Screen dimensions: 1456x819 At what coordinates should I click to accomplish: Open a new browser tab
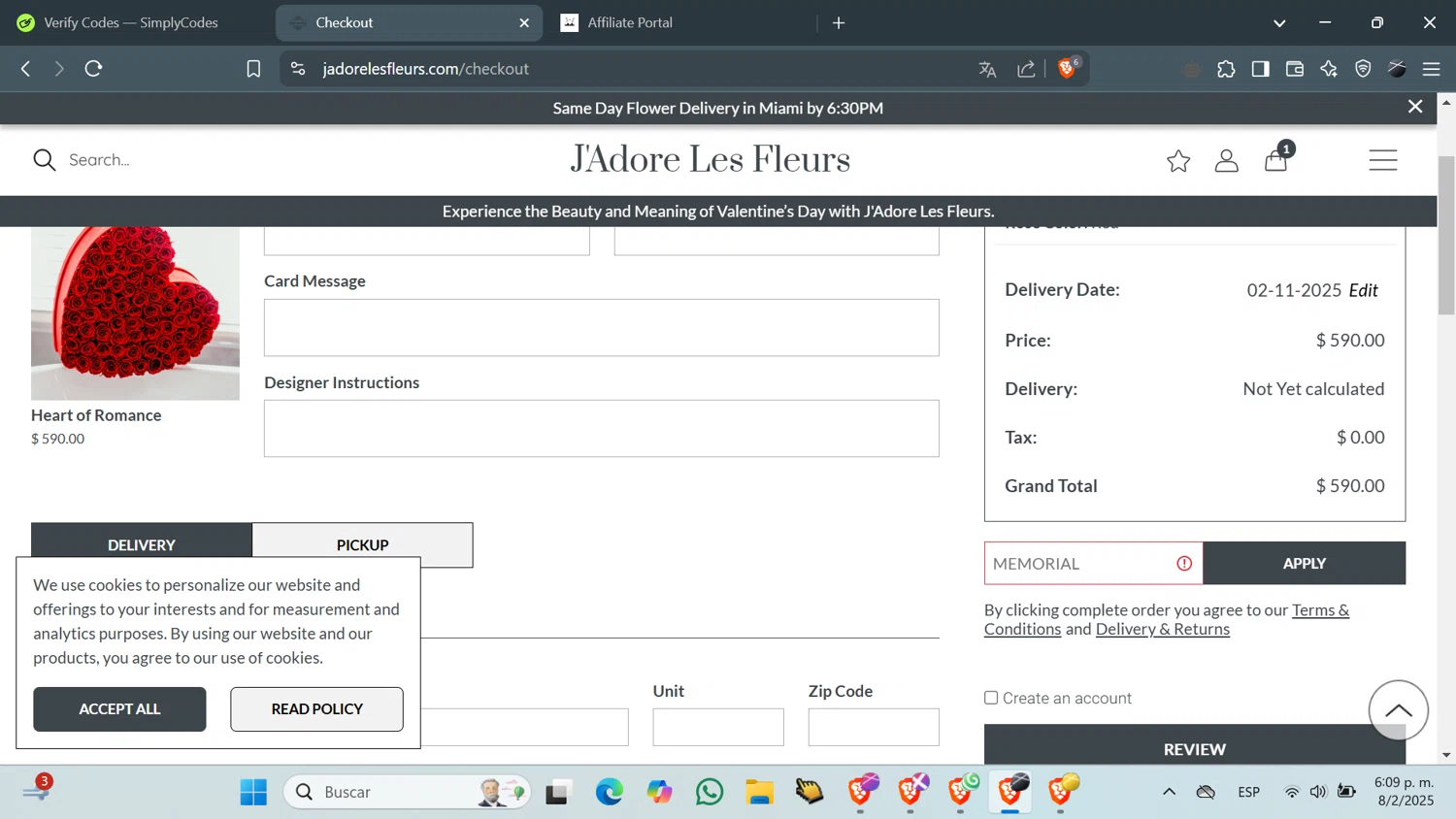pos(839,22)
